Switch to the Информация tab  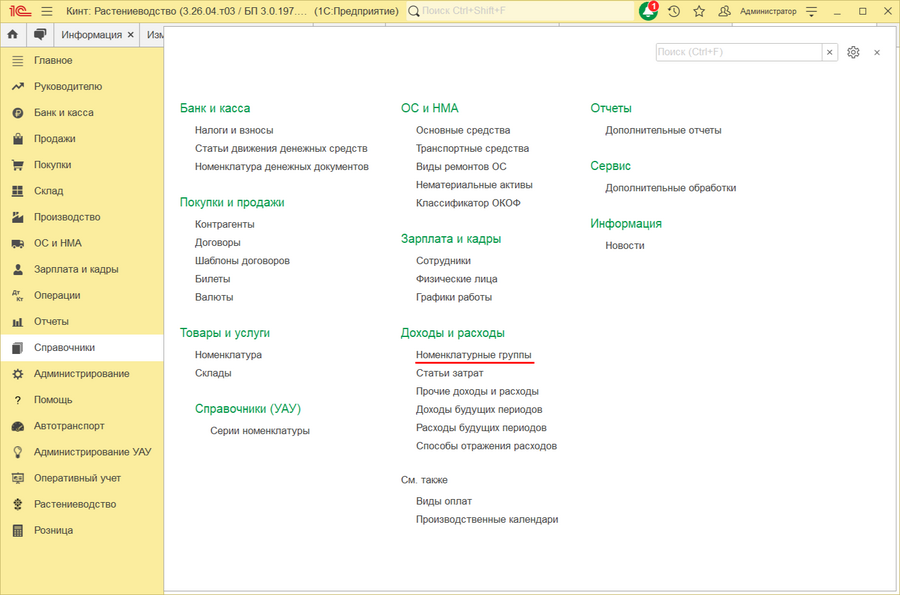pyautogui.click(x=91, y=35)
